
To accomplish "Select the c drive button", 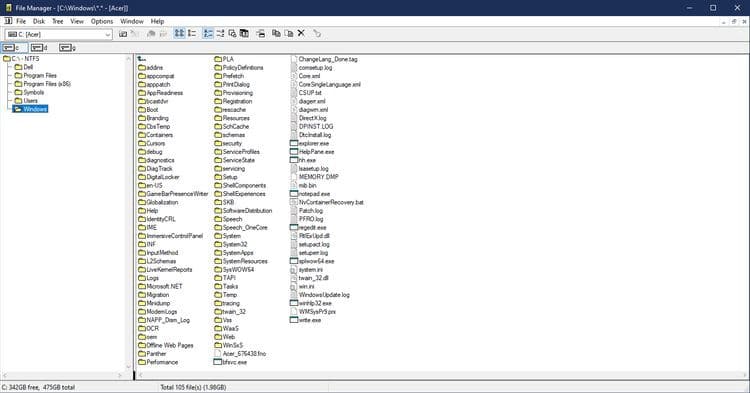I will click(x=14, y=48).
